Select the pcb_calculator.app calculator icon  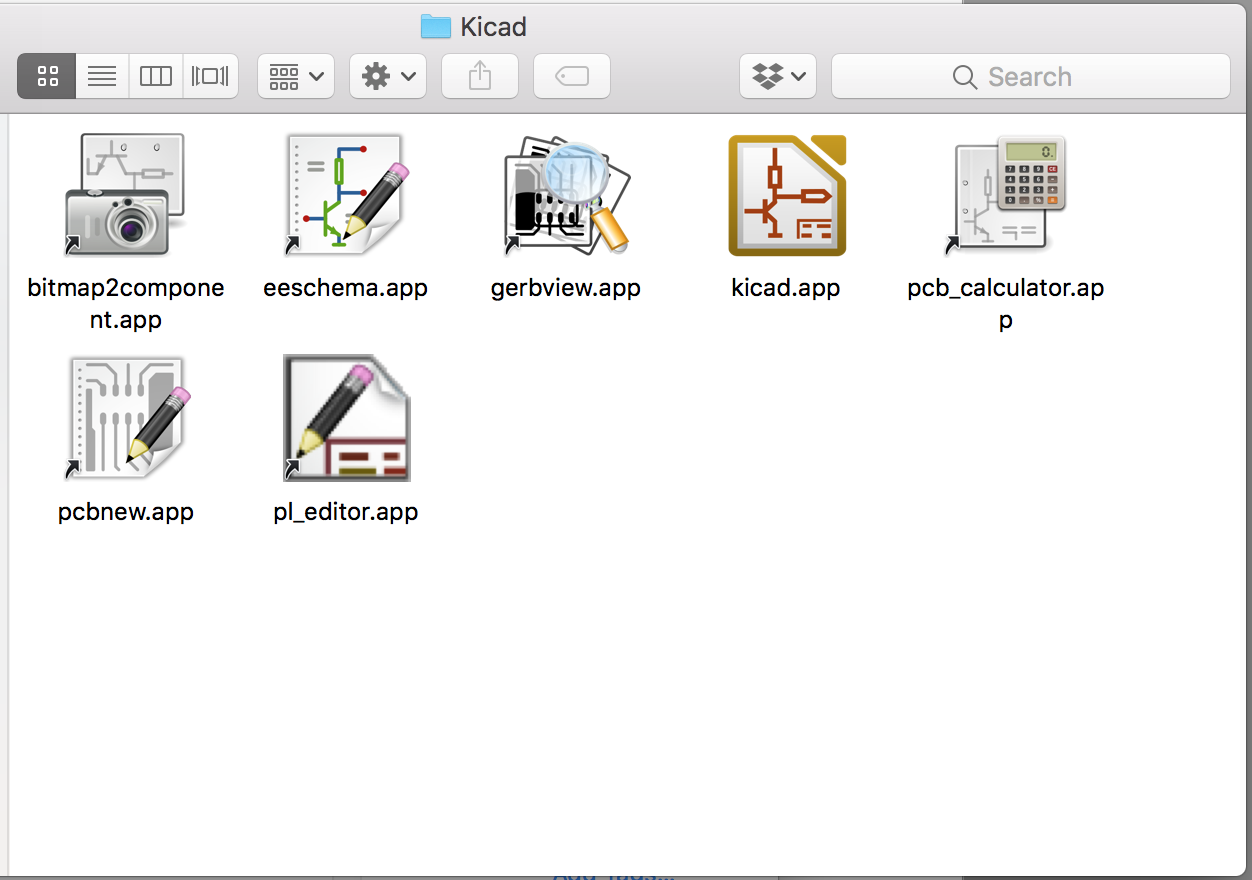click(1006, 195)
